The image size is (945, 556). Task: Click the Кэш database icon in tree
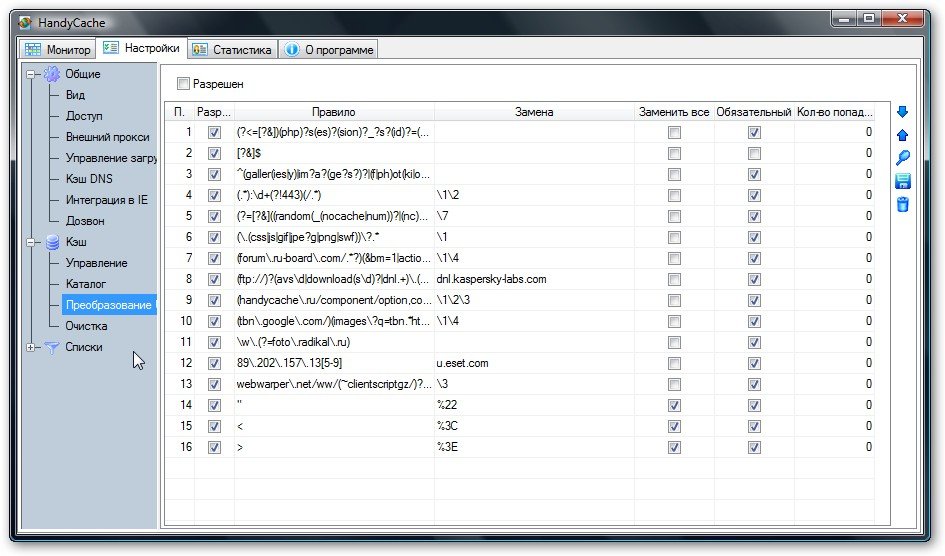pyautogui.click(x=53, y=242)
